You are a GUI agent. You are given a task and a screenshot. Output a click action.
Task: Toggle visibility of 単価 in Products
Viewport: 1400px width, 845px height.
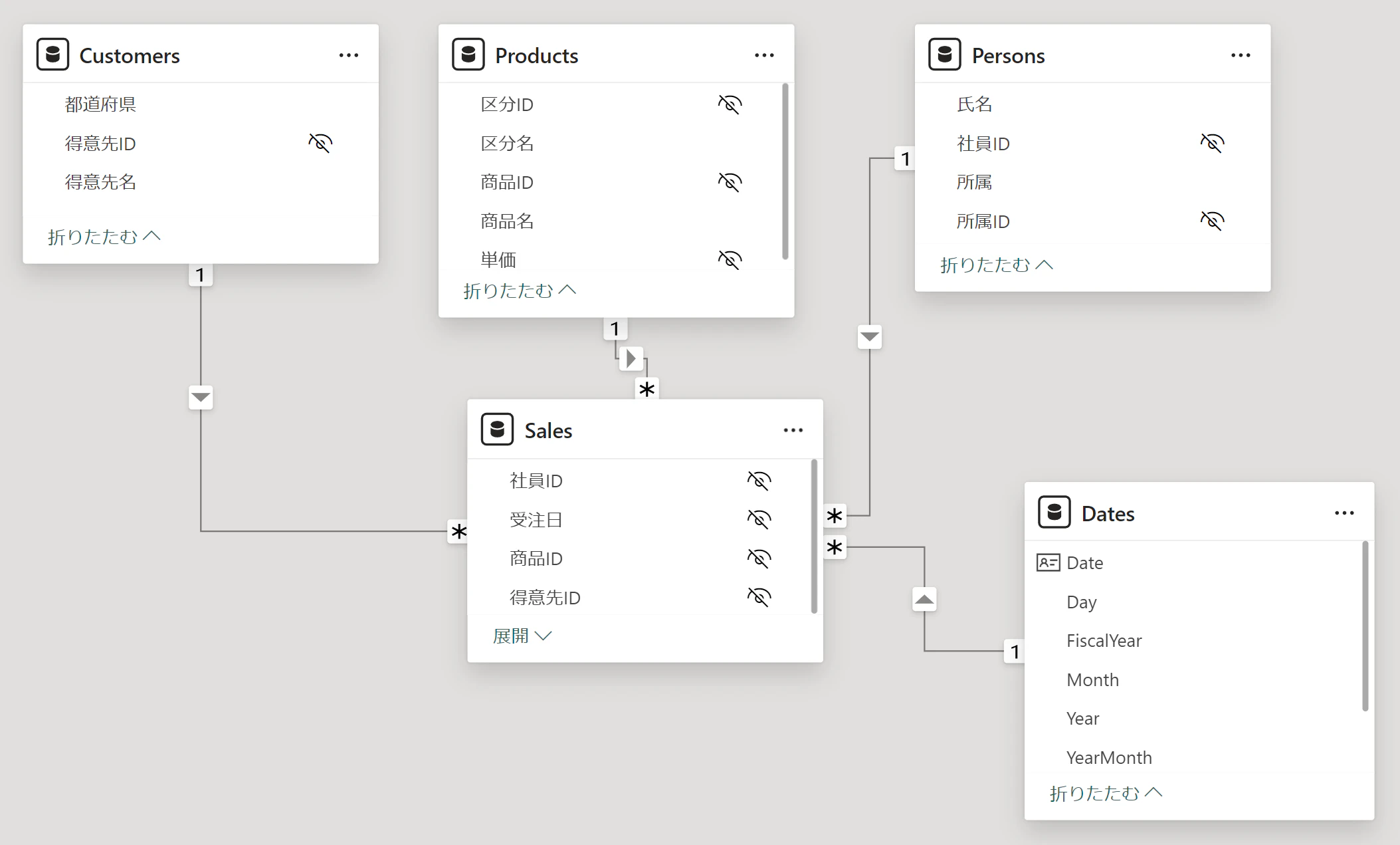[x=730, y=260]
